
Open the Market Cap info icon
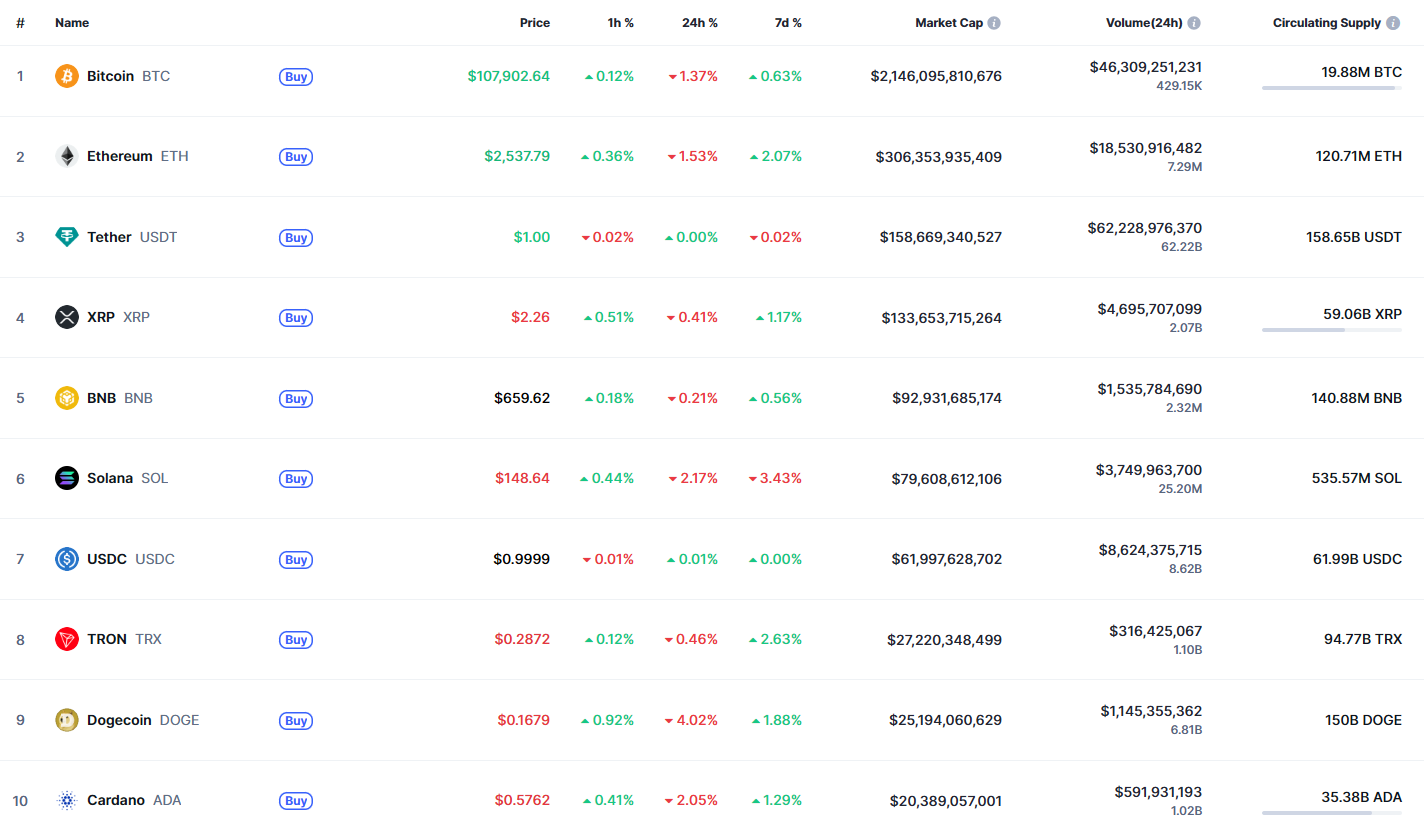[x=994, y=23]
